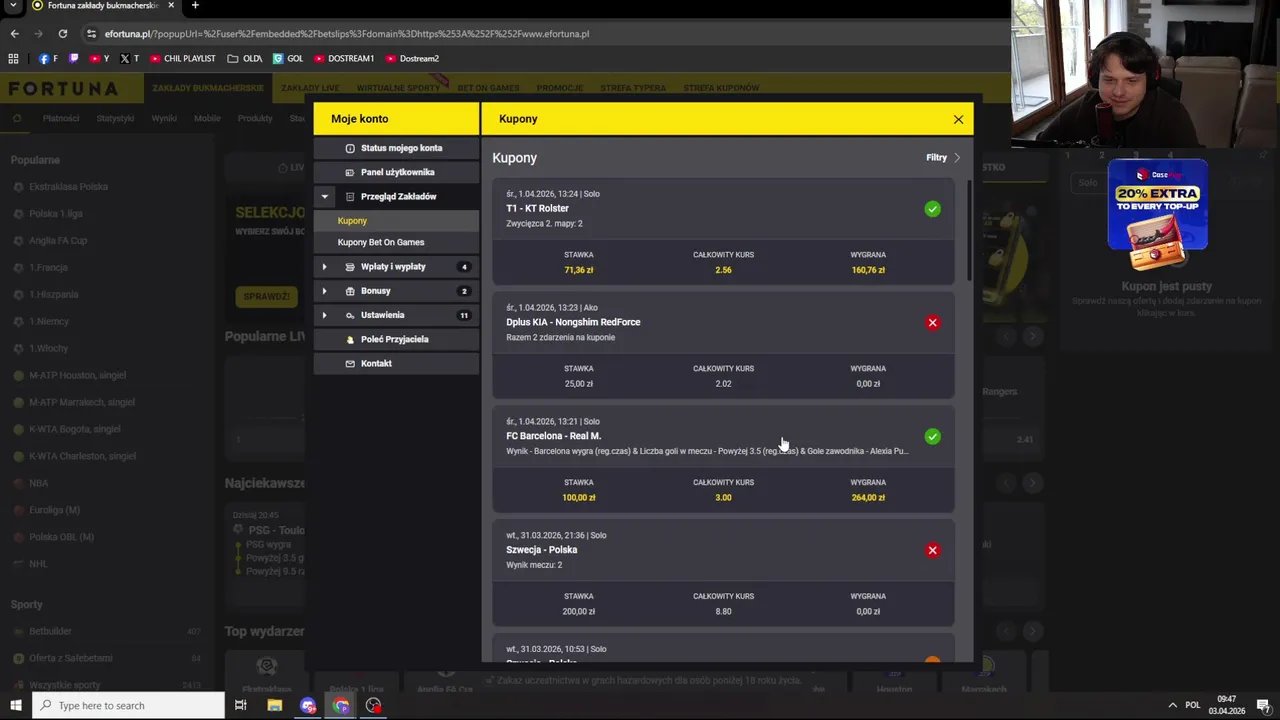The height and width of the screenshot is (720, 1280).
Task: Click 160,76 zł winnings value
Action: (867, 270)
